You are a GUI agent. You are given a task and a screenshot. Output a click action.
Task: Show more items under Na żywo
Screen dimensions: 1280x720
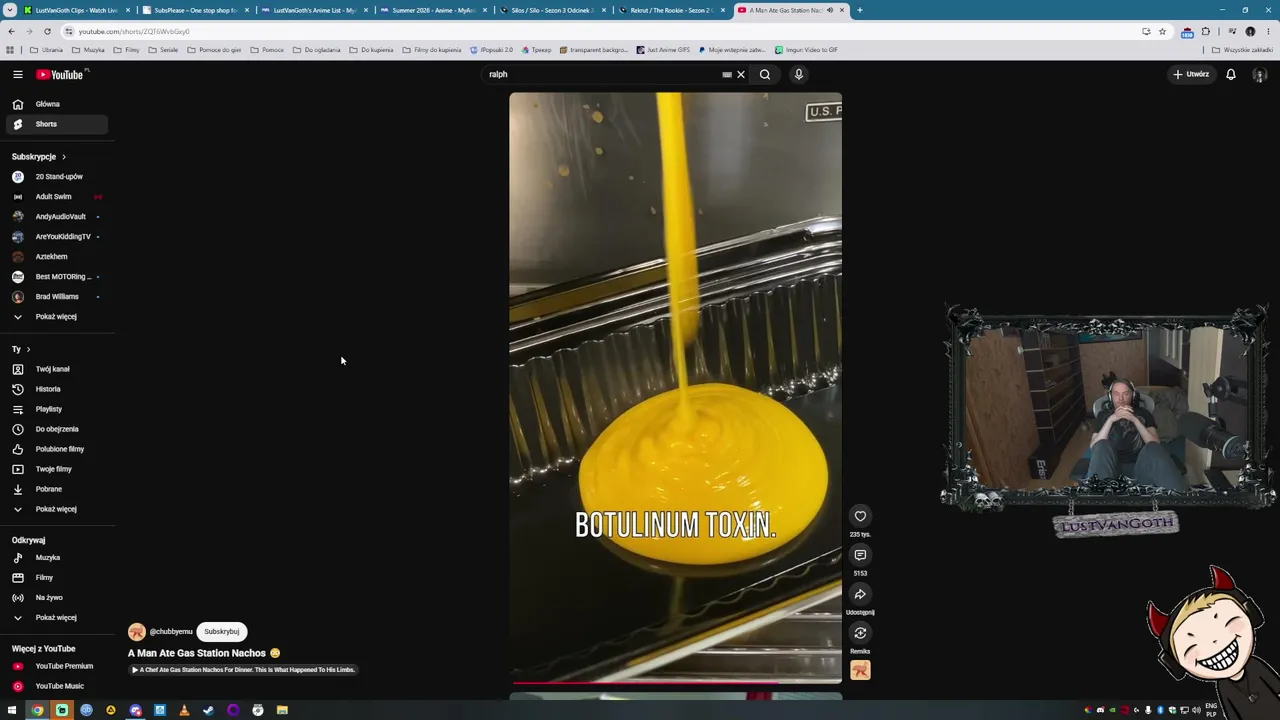point(55,618)
